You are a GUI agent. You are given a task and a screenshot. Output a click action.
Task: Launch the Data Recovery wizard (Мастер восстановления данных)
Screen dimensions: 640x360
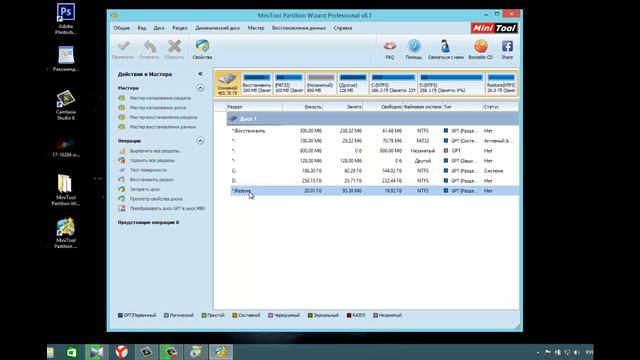(162, 127)
